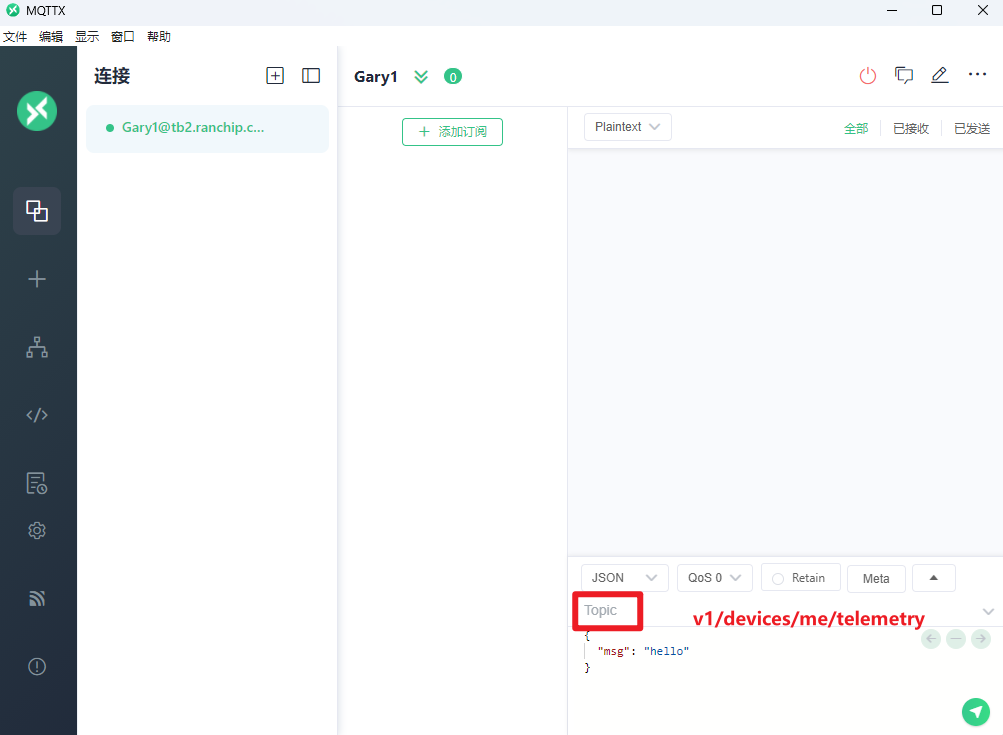The image size is (1003, 735).
Task: Open the 显示 menu
Action: 87,36
